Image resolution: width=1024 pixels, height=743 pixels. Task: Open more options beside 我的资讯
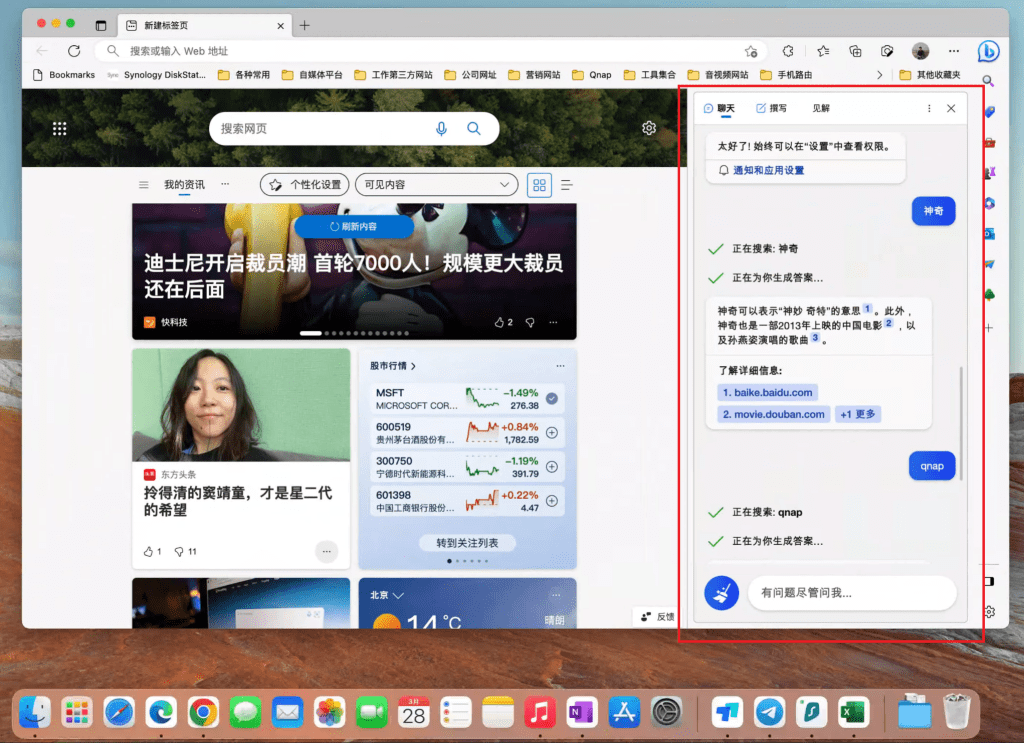[x=225, y=184]
